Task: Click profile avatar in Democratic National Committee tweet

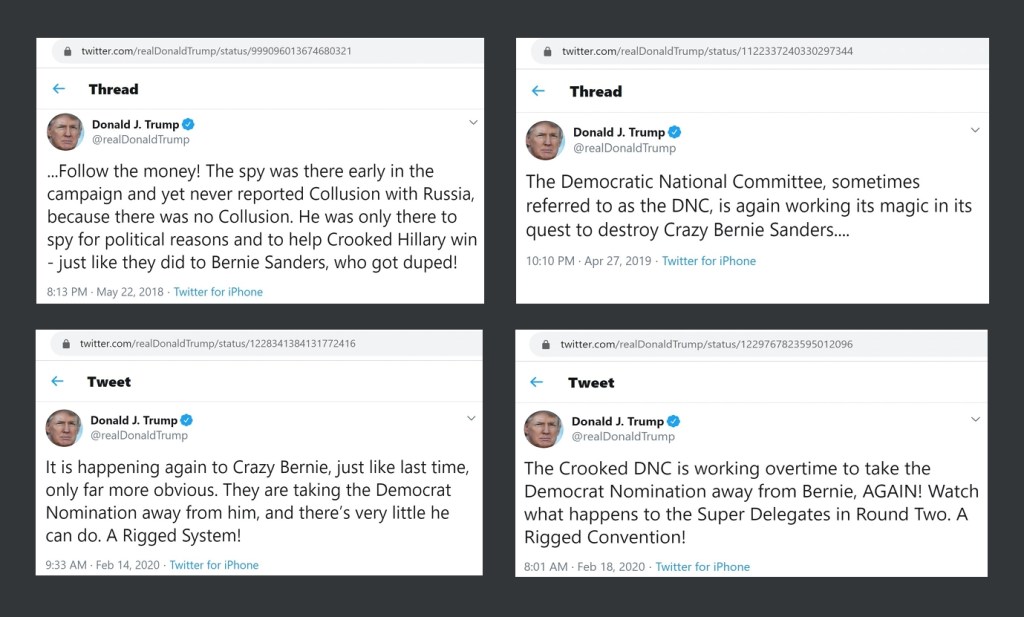Action: 545,140
